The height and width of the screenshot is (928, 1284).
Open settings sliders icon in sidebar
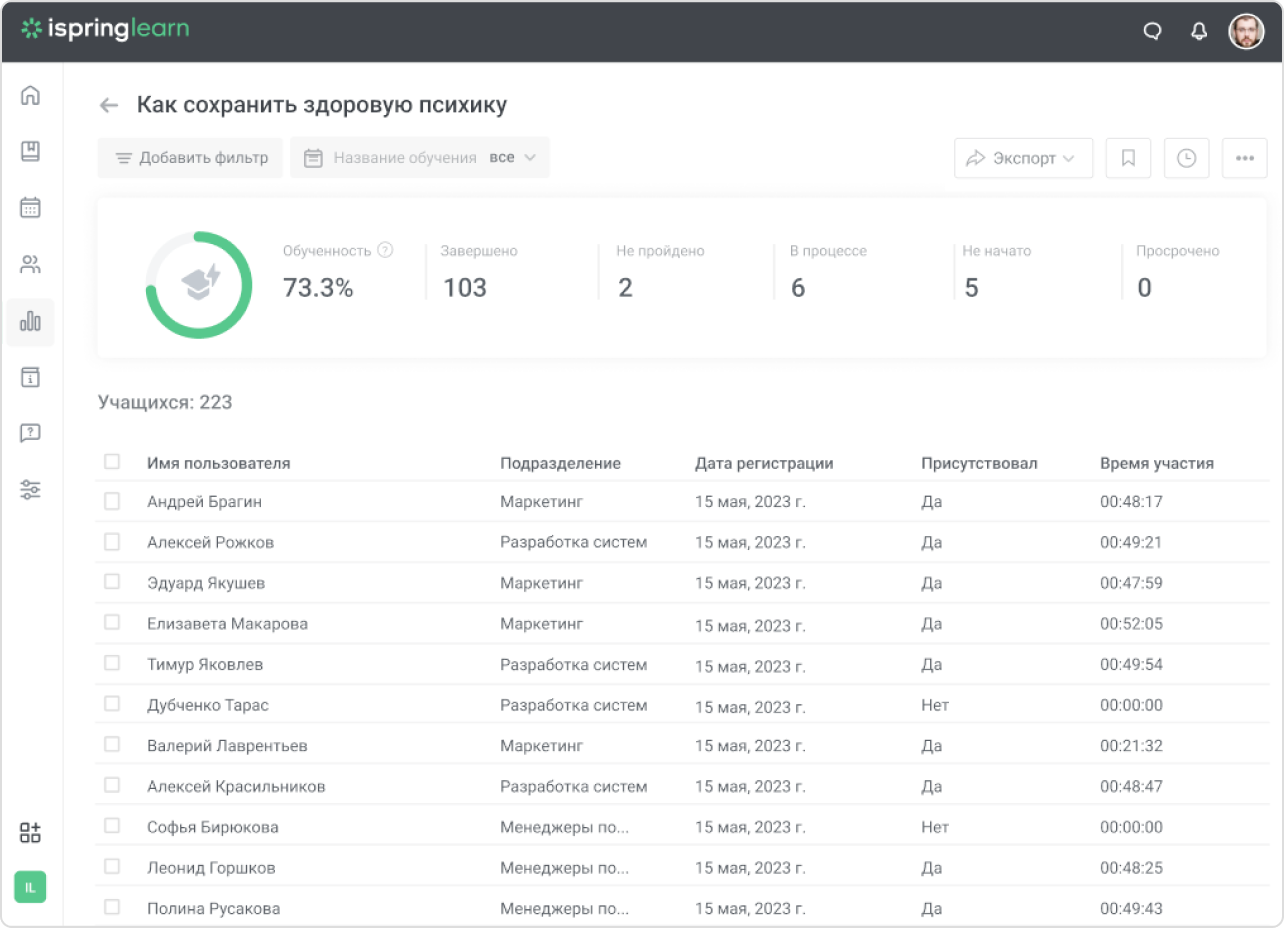click(x=31, y=490)
